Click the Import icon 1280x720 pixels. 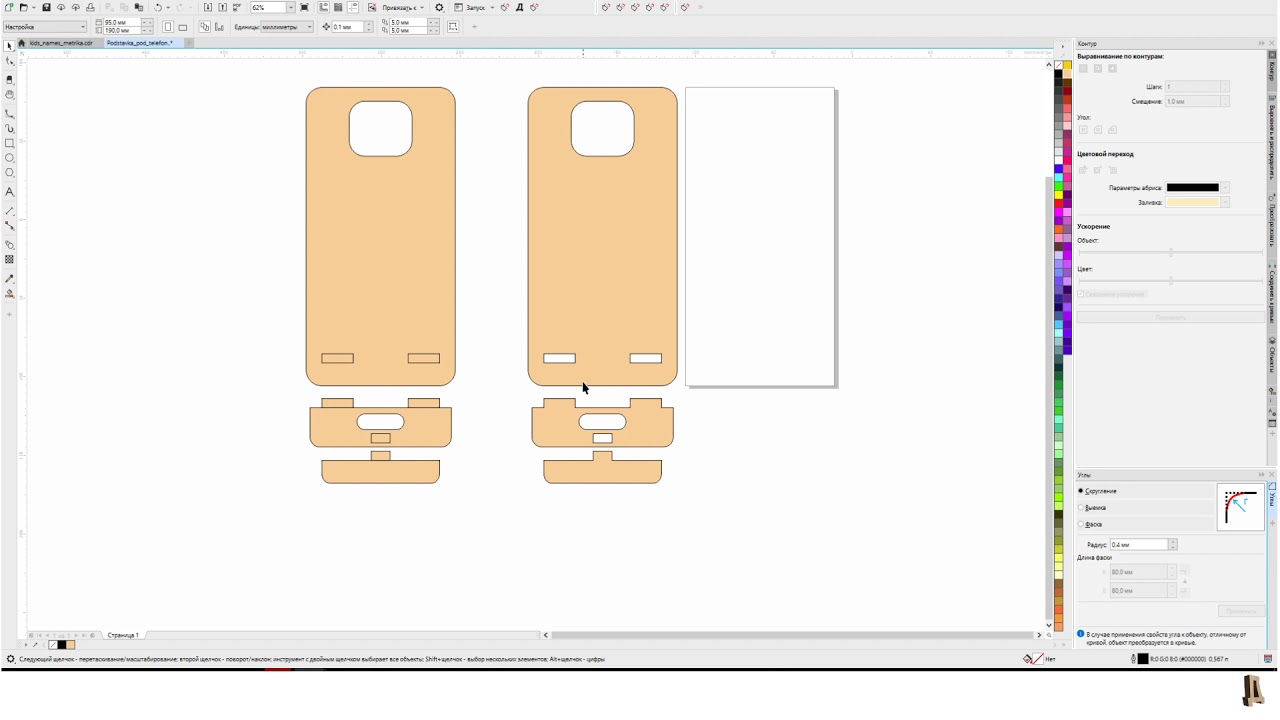click(x=208, y=7)
